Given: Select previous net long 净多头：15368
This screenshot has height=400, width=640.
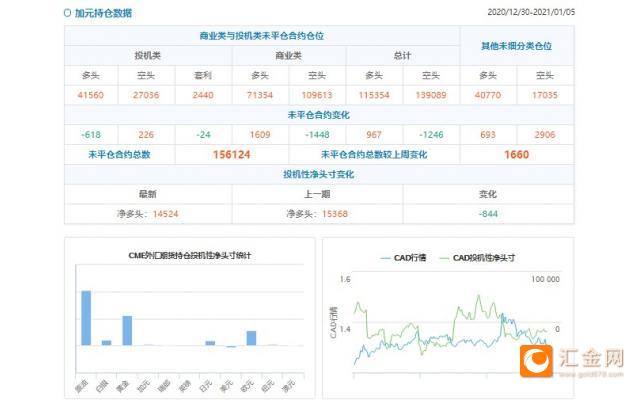Looking at the screenshot, I should (317, 214).
